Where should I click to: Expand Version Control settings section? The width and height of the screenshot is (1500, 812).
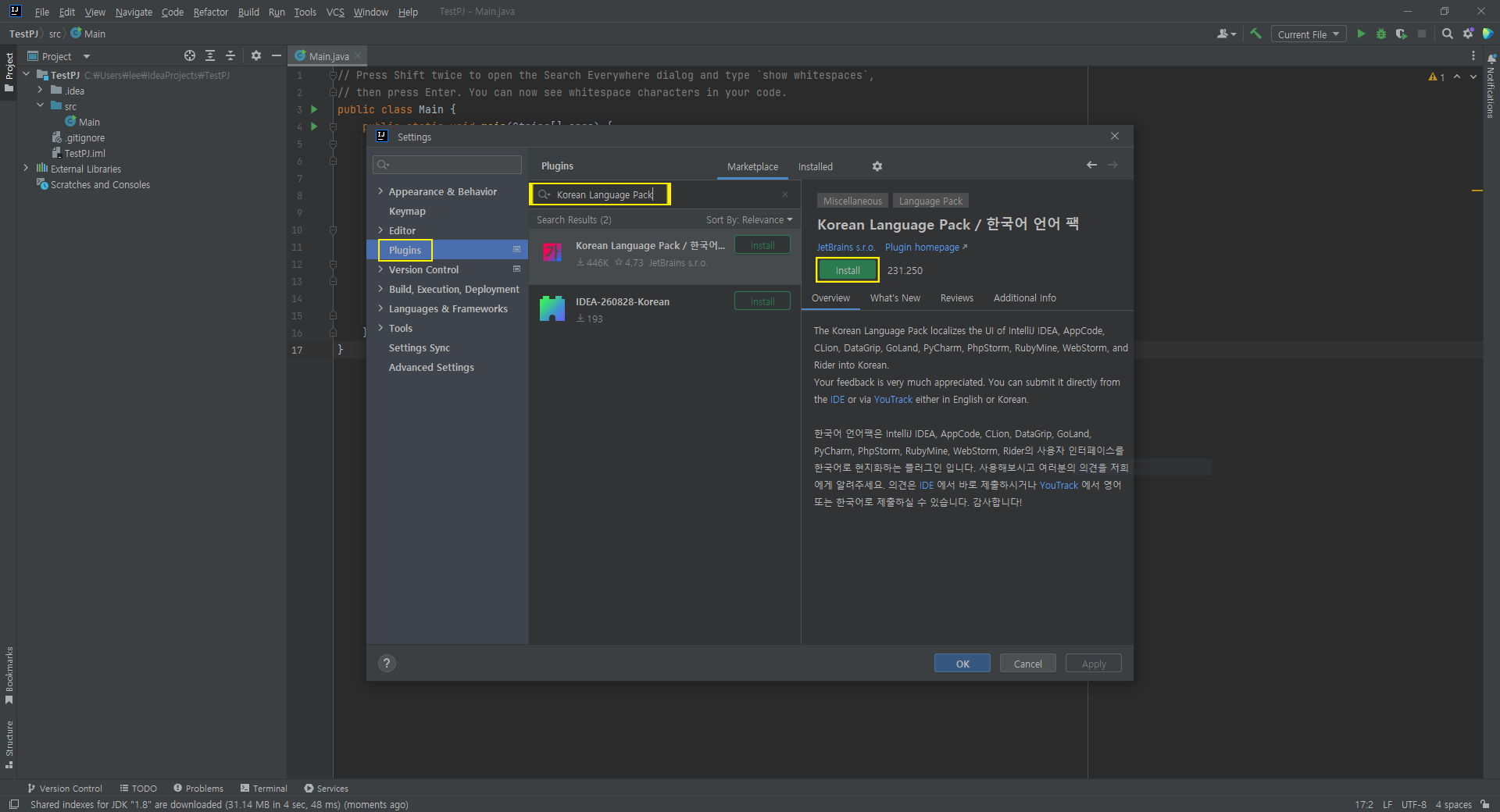(x=380, y=269)
